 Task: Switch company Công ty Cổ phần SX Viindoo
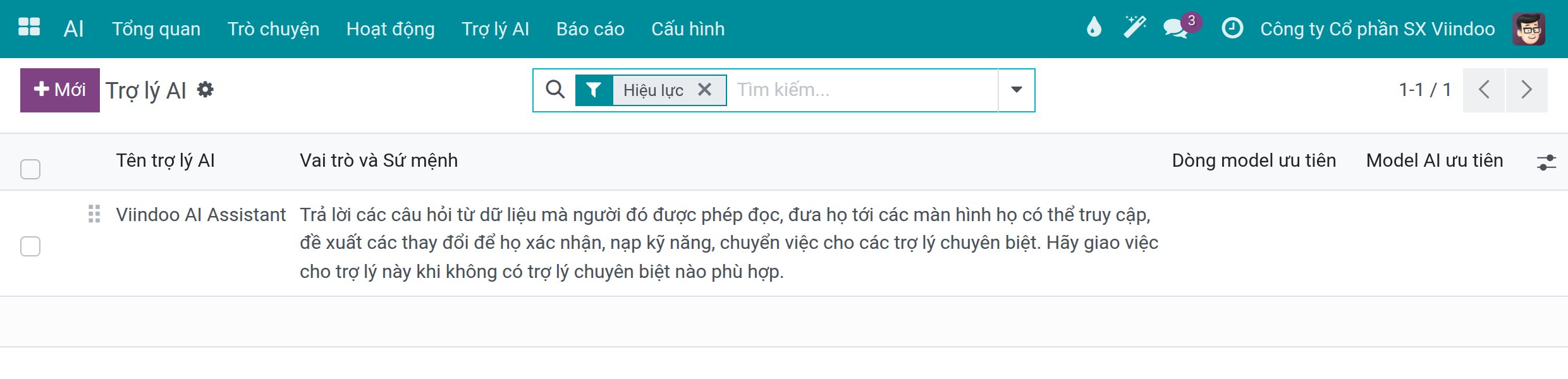pyautogui.click(x=1377, y=29)
